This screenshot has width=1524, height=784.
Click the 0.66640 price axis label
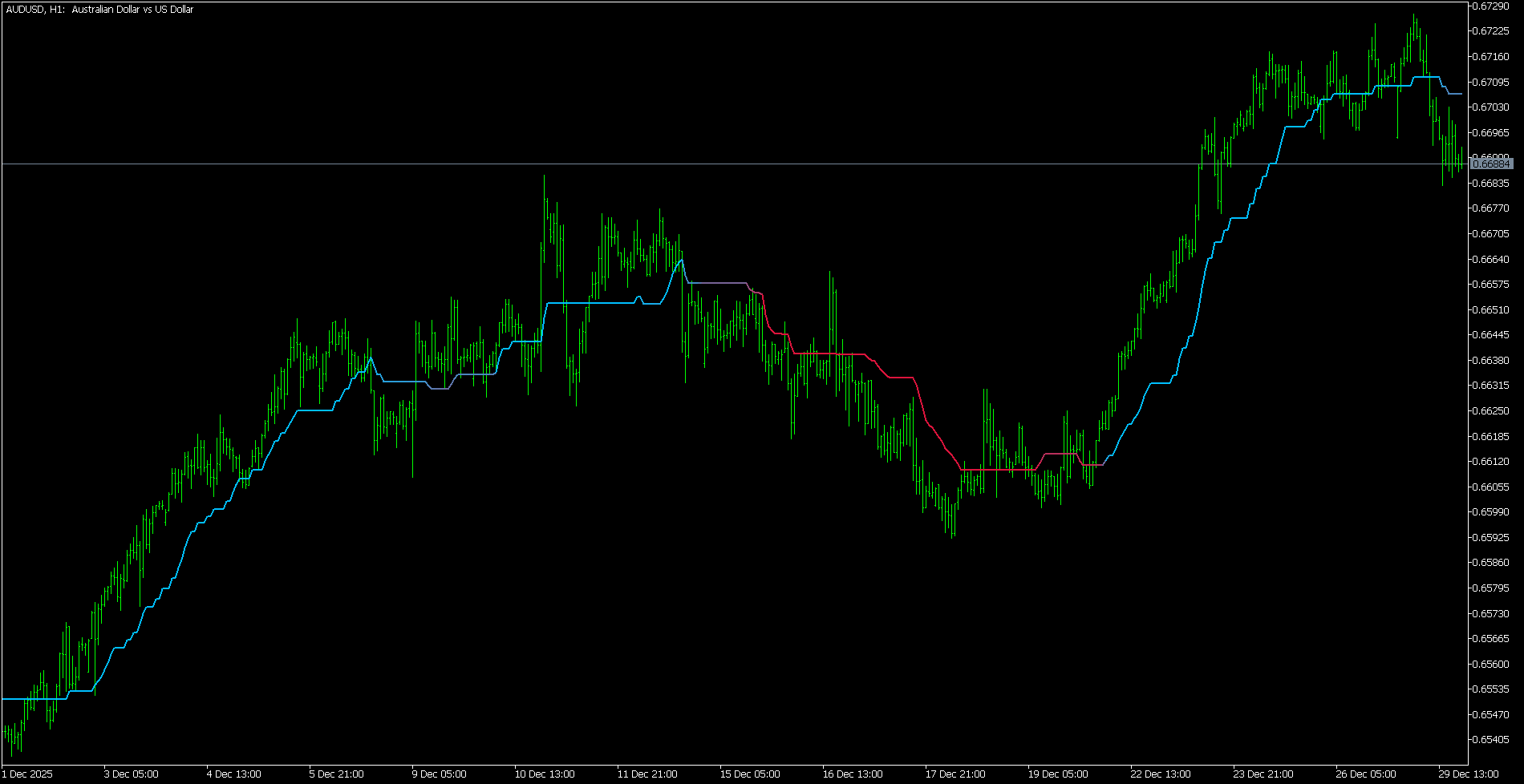1492,259
